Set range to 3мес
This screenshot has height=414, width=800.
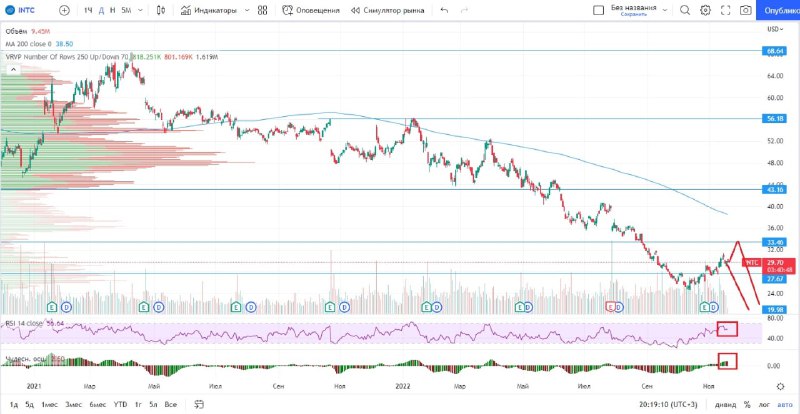[x=73, y=404]
